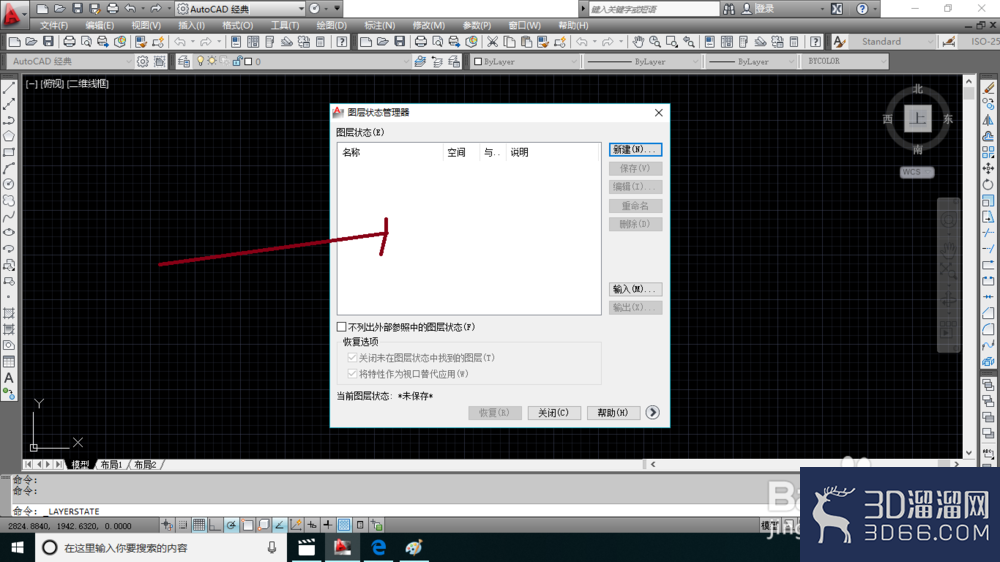Open the ByLayer lineweight dropdown
This screenshot has height=562, width=1000.
pos(753,61)
